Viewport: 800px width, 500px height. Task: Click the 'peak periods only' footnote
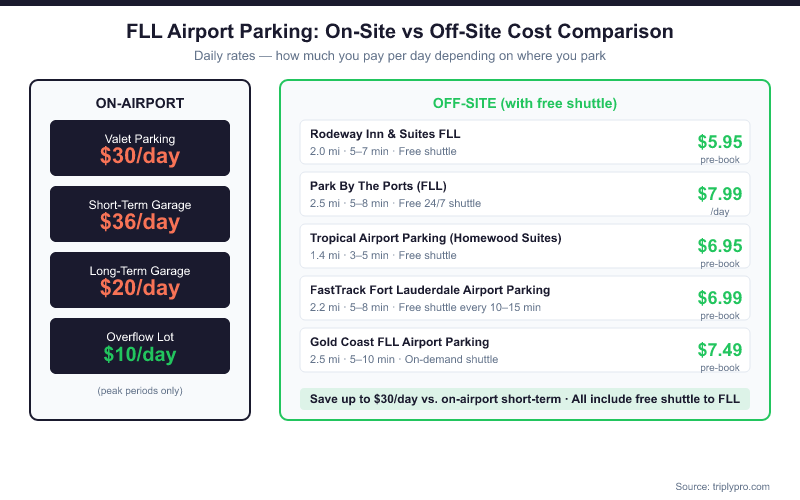[140, 390]
